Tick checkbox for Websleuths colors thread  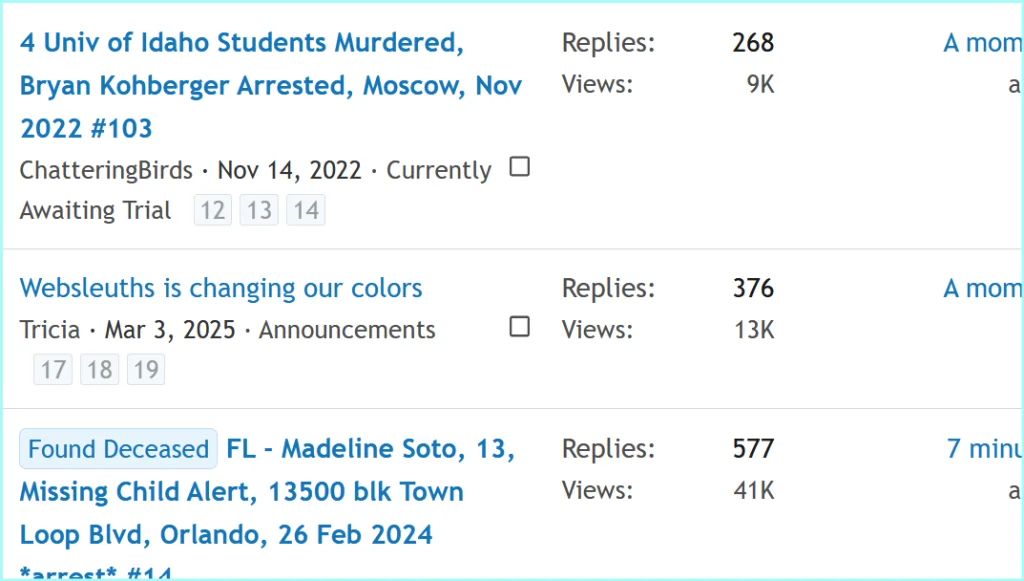tap(519, 327)
